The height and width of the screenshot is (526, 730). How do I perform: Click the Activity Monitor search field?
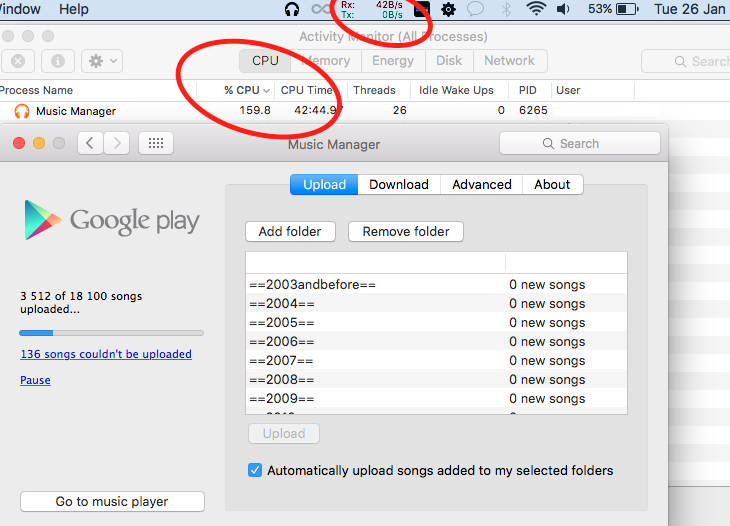(686, 61)
